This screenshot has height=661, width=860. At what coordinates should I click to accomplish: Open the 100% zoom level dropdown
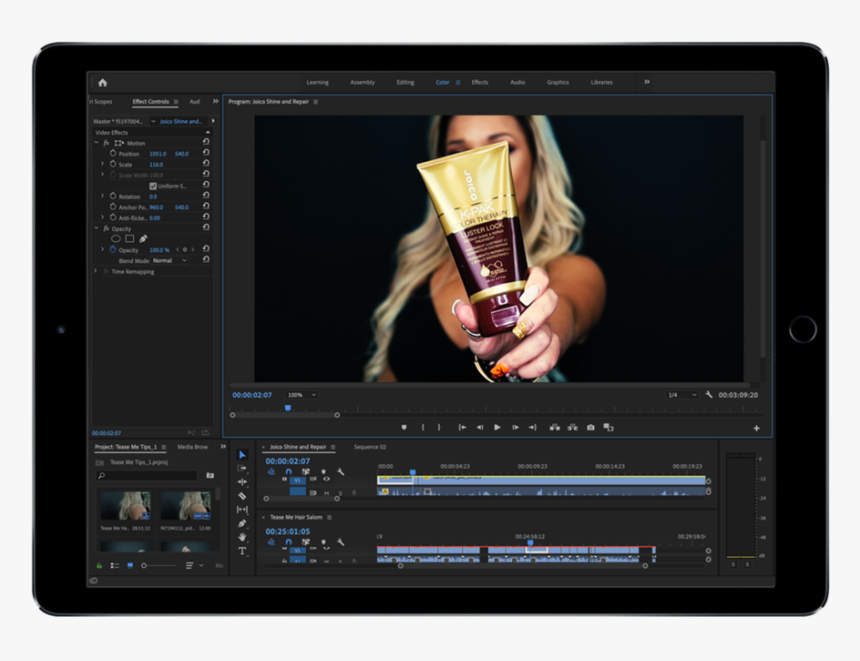(301, 395)
